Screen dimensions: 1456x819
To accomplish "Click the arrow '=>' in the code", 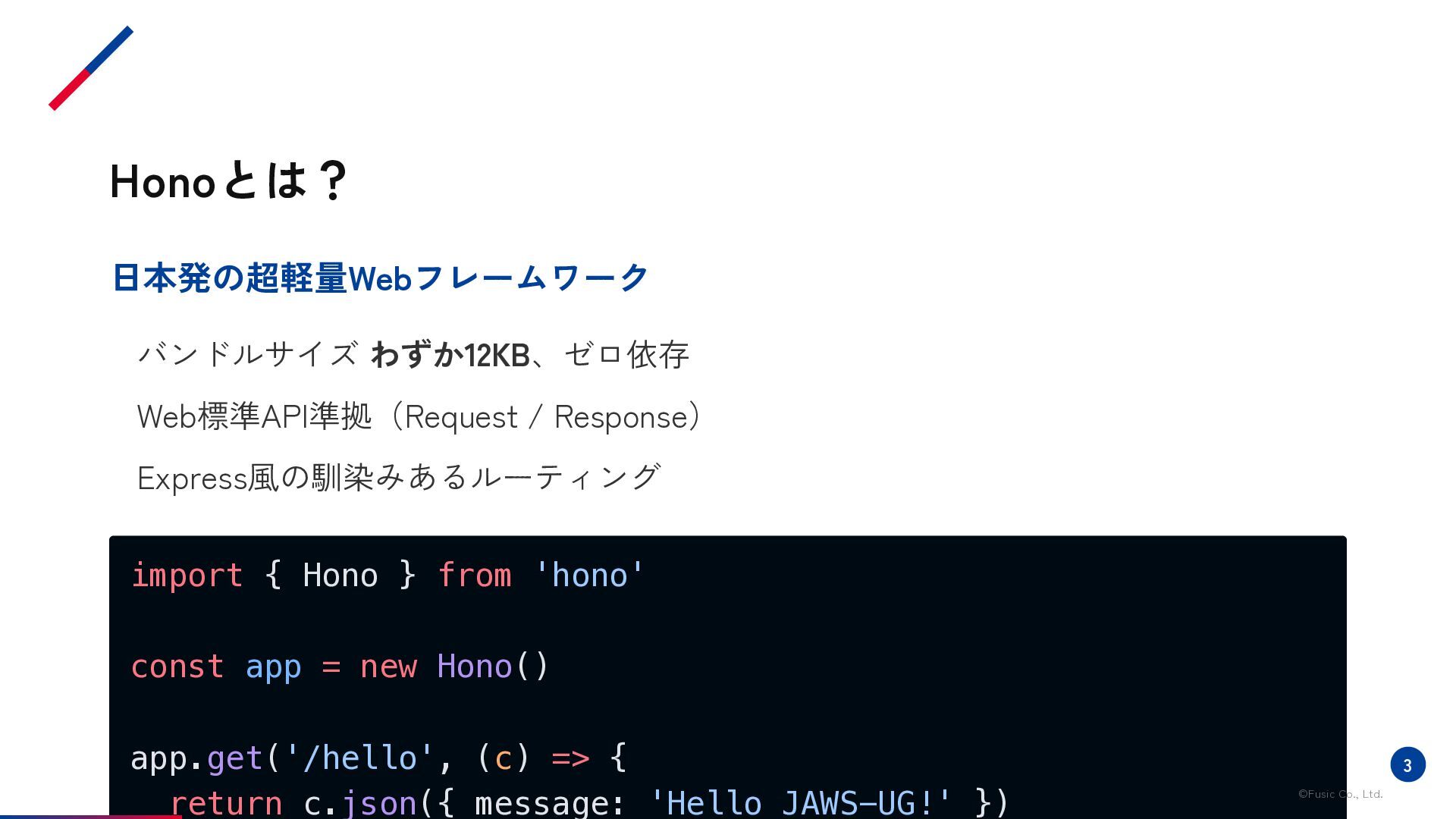I will tap(570, 758).
